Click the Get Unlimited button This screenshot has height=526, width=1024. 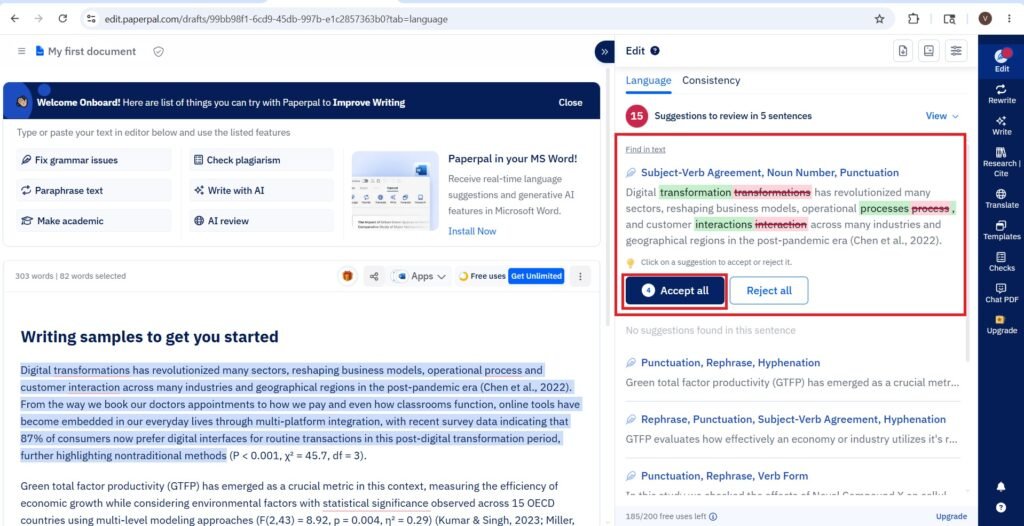pos(536,276)
